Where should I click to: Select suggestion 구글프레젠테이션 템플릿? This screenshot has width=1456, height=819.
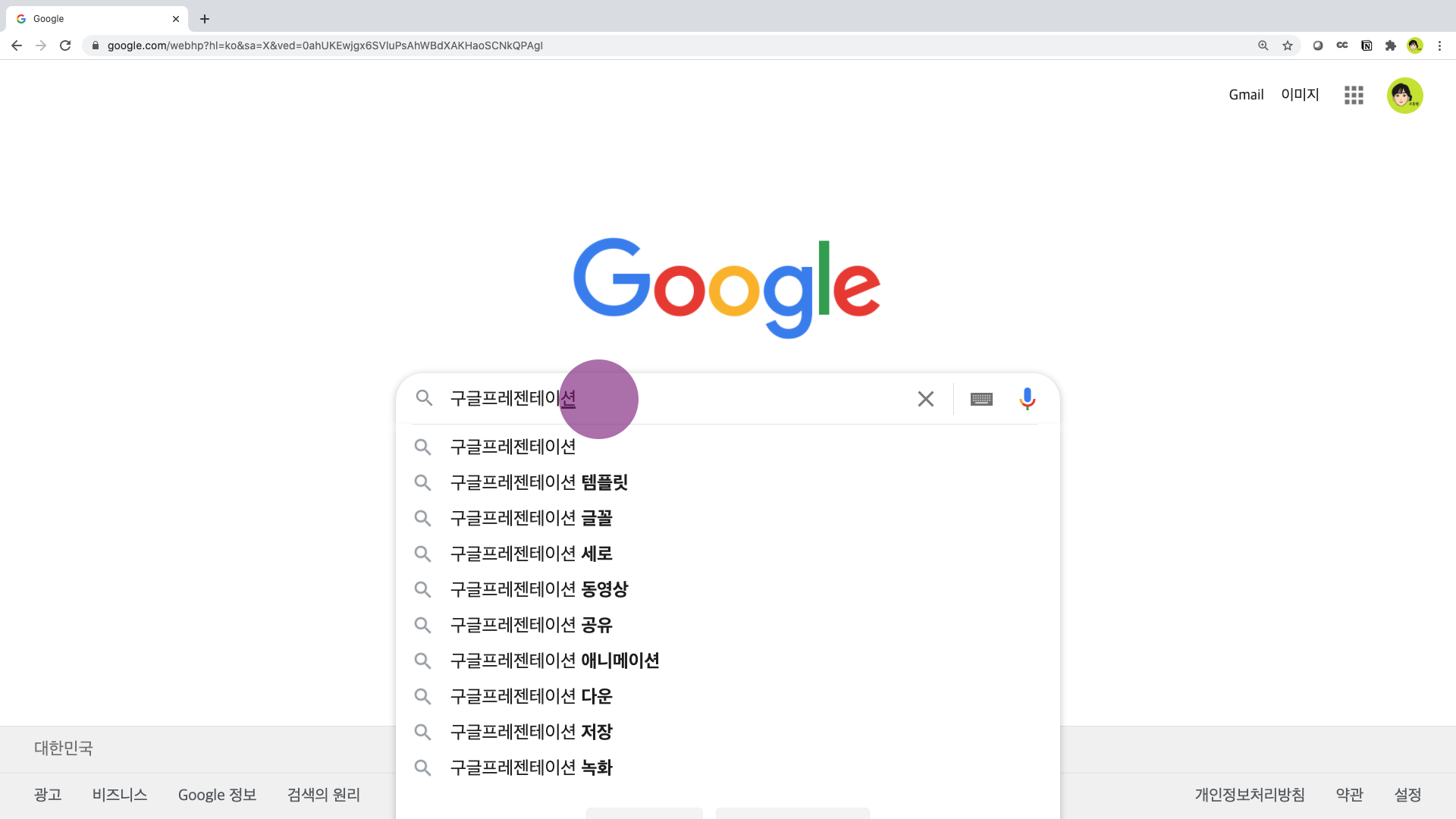(x=538, y=482)
